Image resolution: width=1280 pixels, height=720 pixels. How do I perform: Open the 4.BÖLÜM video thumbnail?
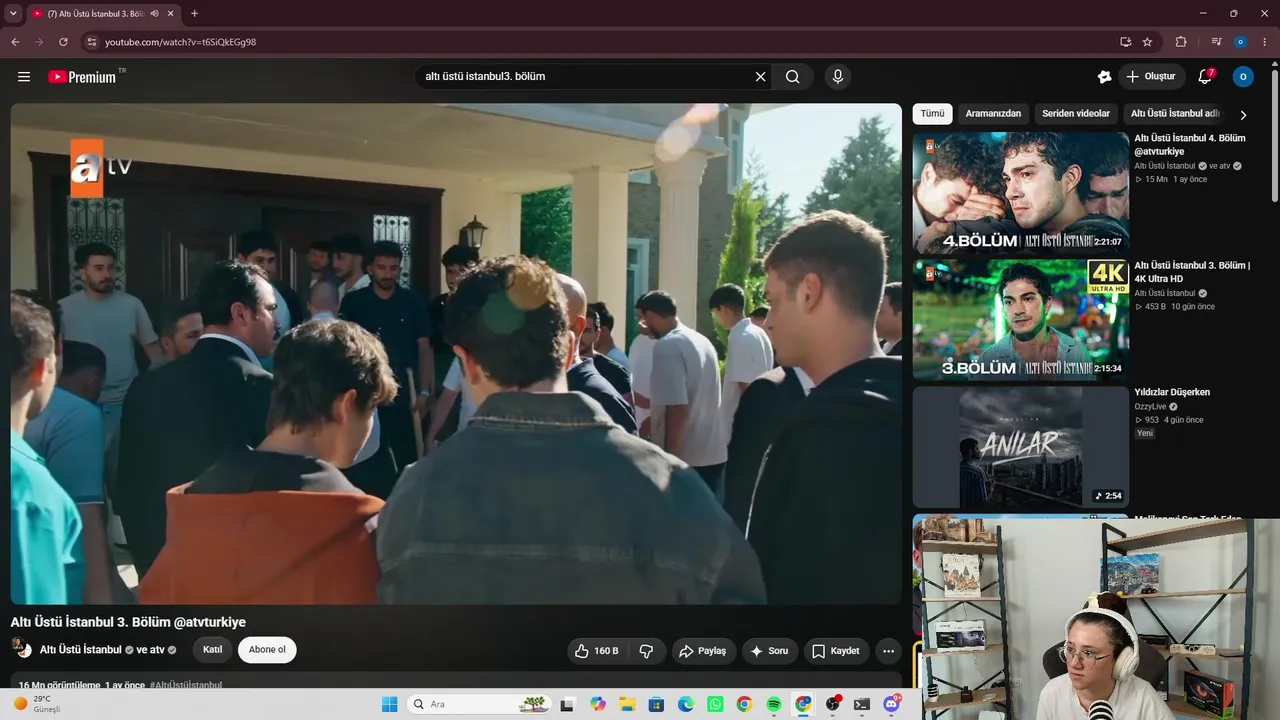1020,192
